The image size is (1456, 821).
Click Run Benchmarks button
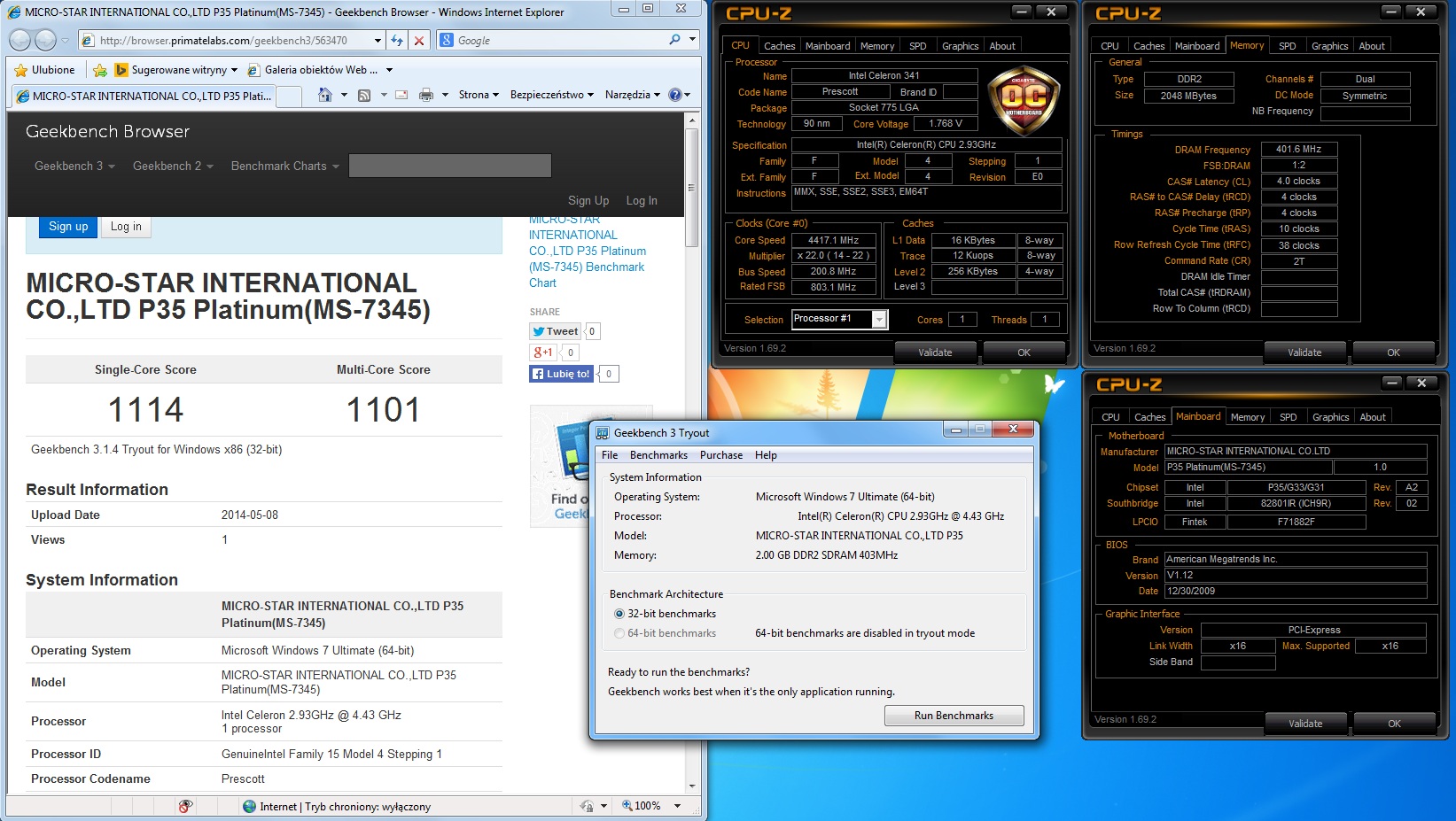954,716
